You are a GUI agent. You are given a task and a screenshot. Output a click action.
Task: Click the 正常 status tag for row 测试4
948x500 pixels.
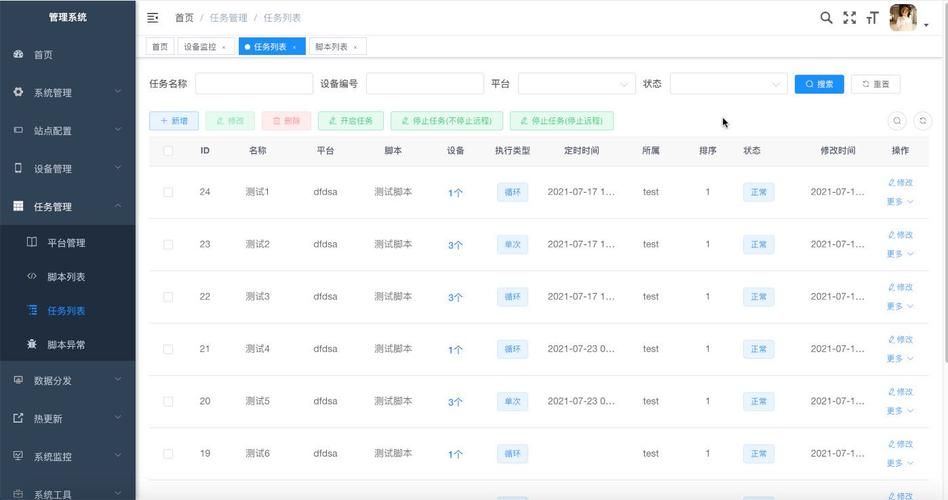(758, 349)
